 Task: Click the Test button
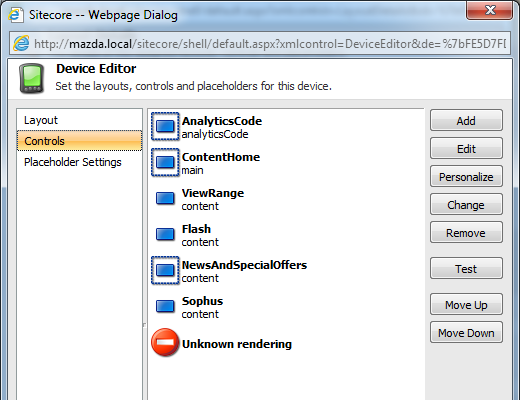coord(466,269)
